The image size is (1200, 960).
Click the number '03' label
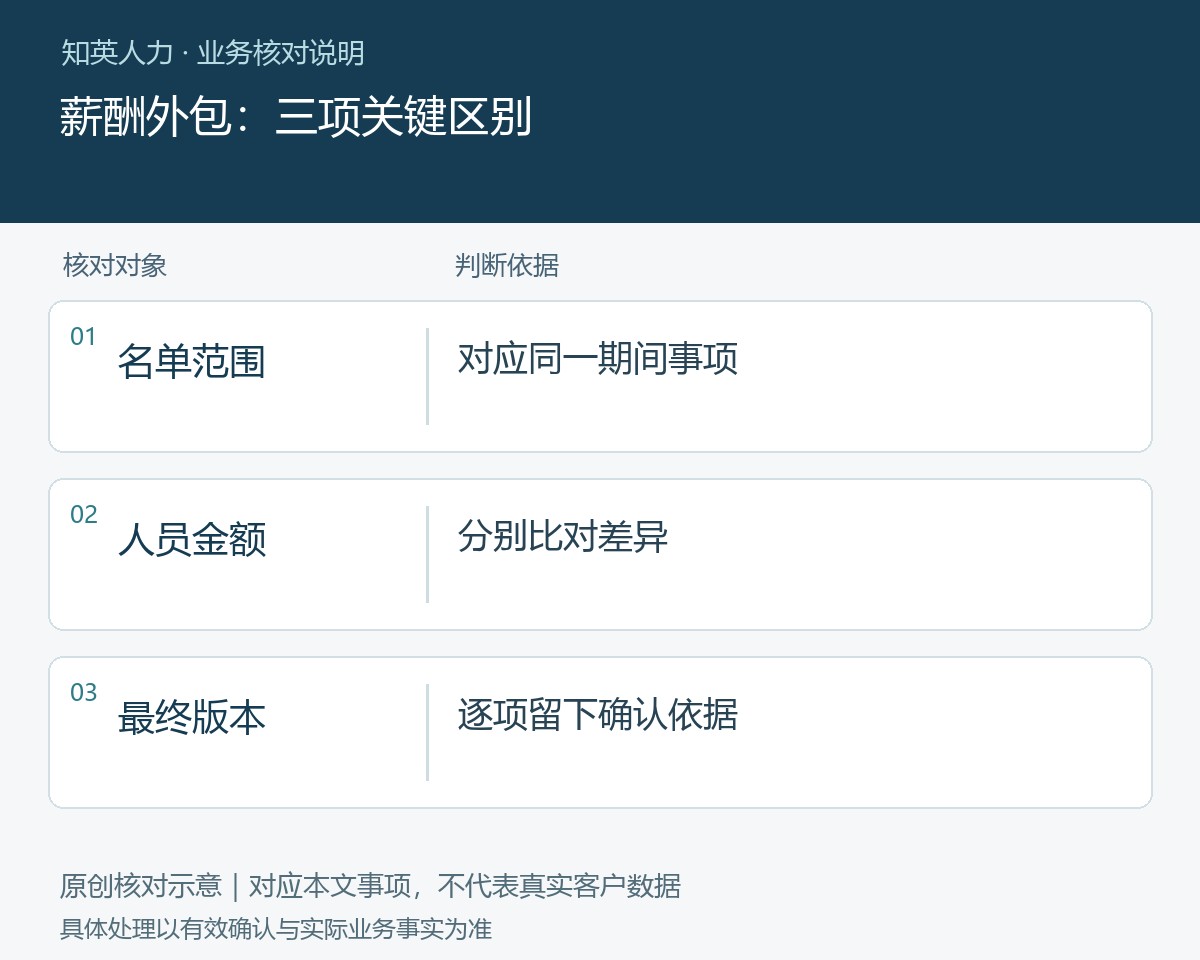click(x=83, y=693)
